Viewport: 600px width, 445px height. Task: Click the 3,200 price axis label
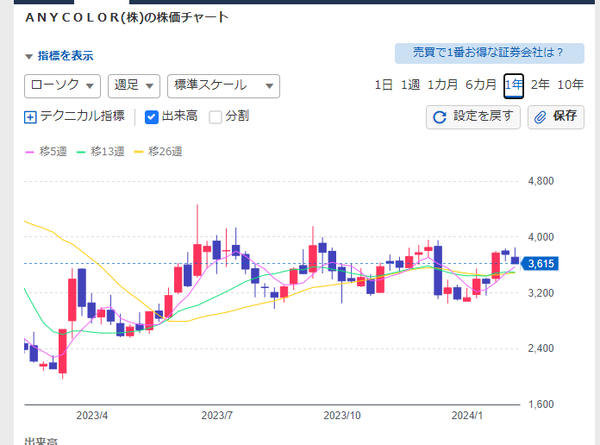click(x=541, y=293)
